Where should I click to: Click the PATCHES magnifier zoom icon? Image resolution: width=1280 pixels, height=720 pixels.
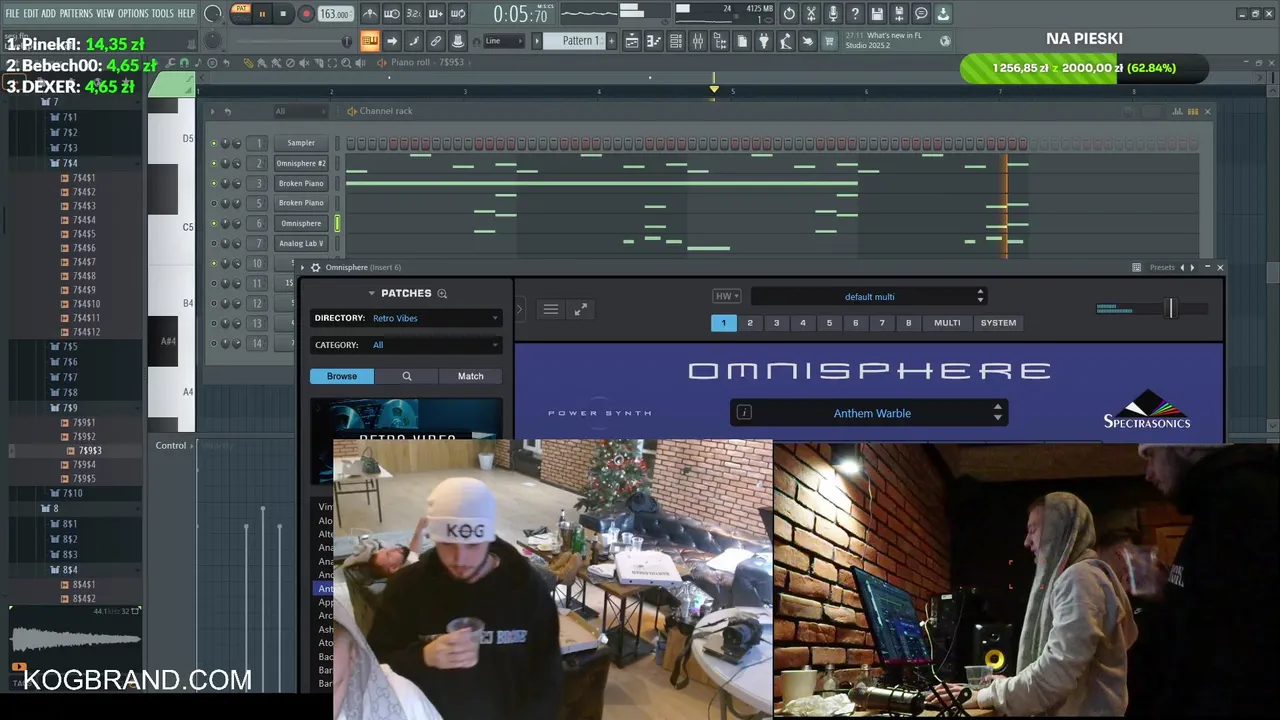click(442, 293)
